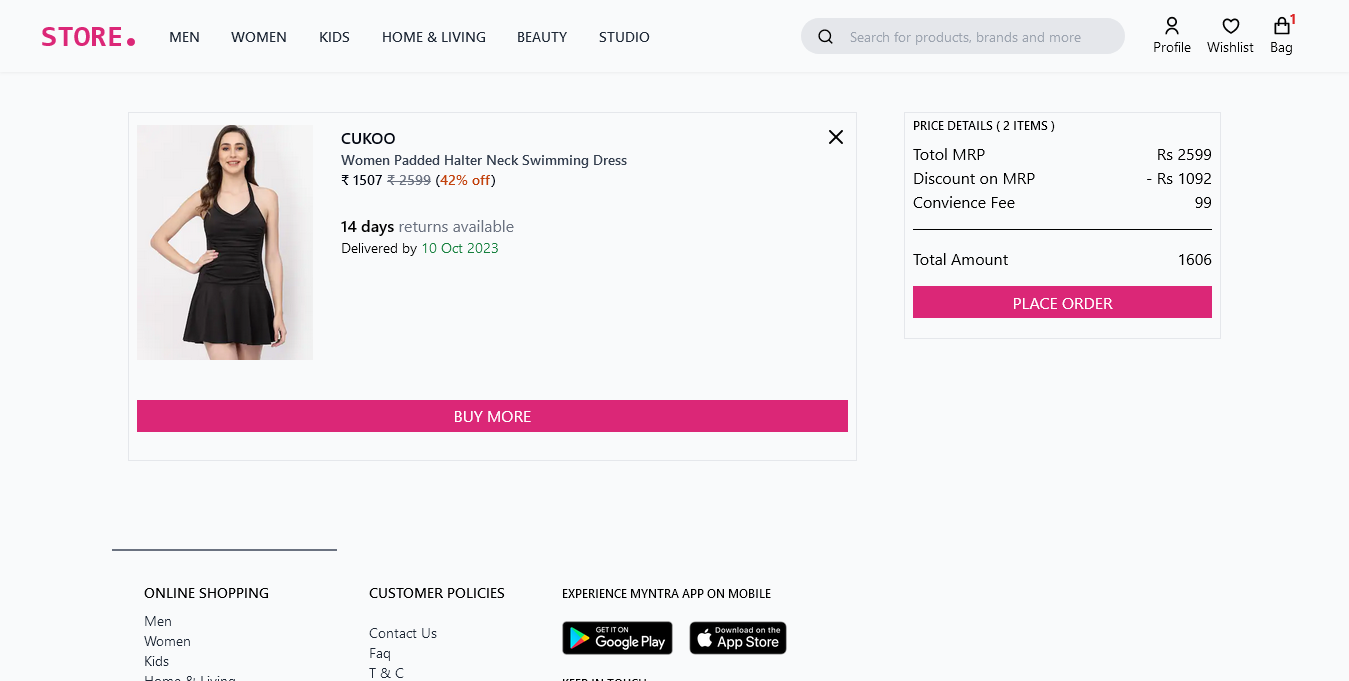Open the Get it on Google Play badge
Viewport: 1349px width, 681px height.
pos(617,638)
